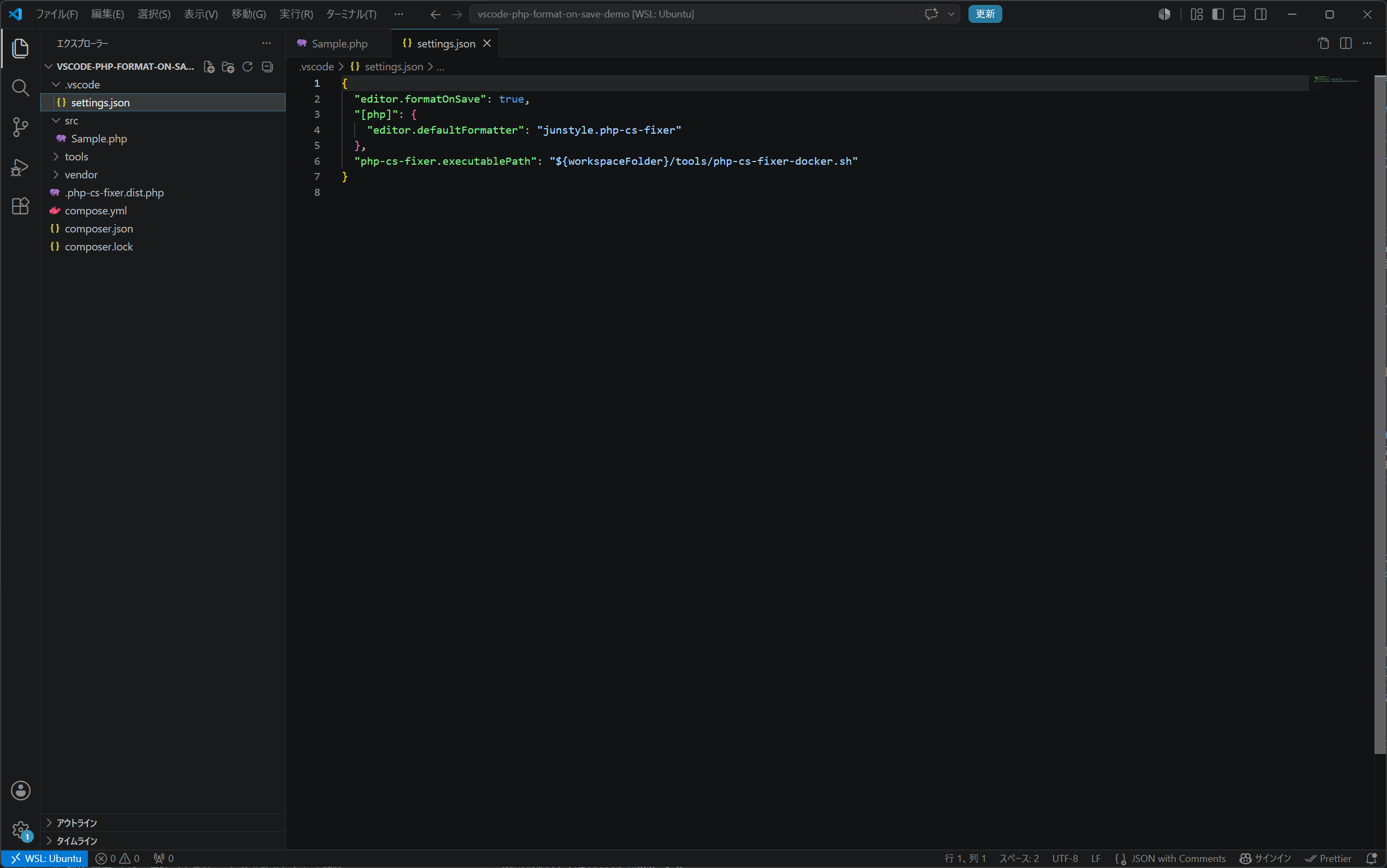Open Source Control view icon
The image size is (1387, 868).
point(21,128)
